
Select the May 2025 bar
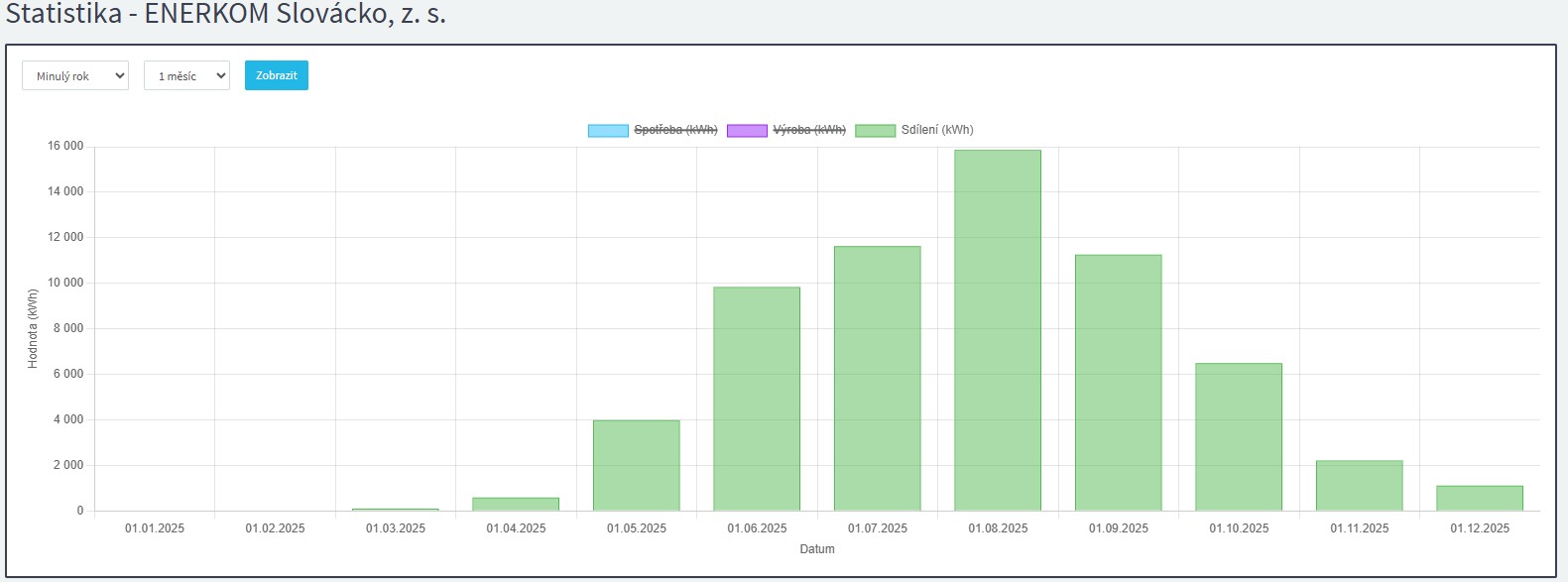point(637,465)
